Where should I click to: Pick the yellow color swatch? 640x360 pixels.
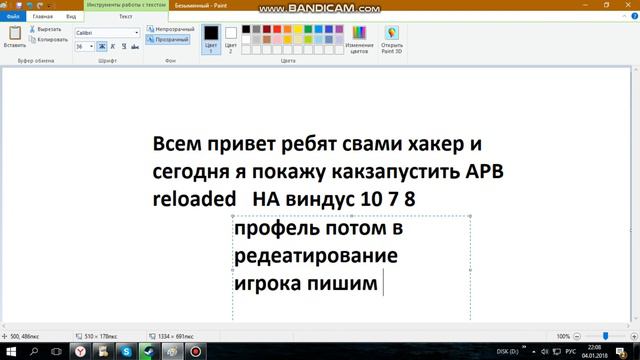(x=298, y=29)
